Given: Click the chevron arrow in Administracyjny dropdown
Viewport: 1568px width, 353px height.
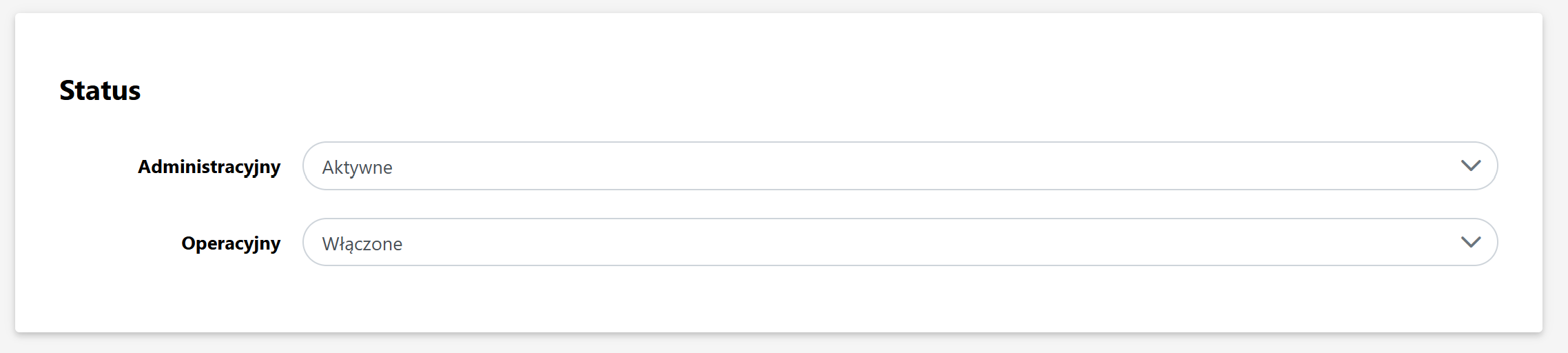Looking at the screenshot, I should tap(1470, 166).
